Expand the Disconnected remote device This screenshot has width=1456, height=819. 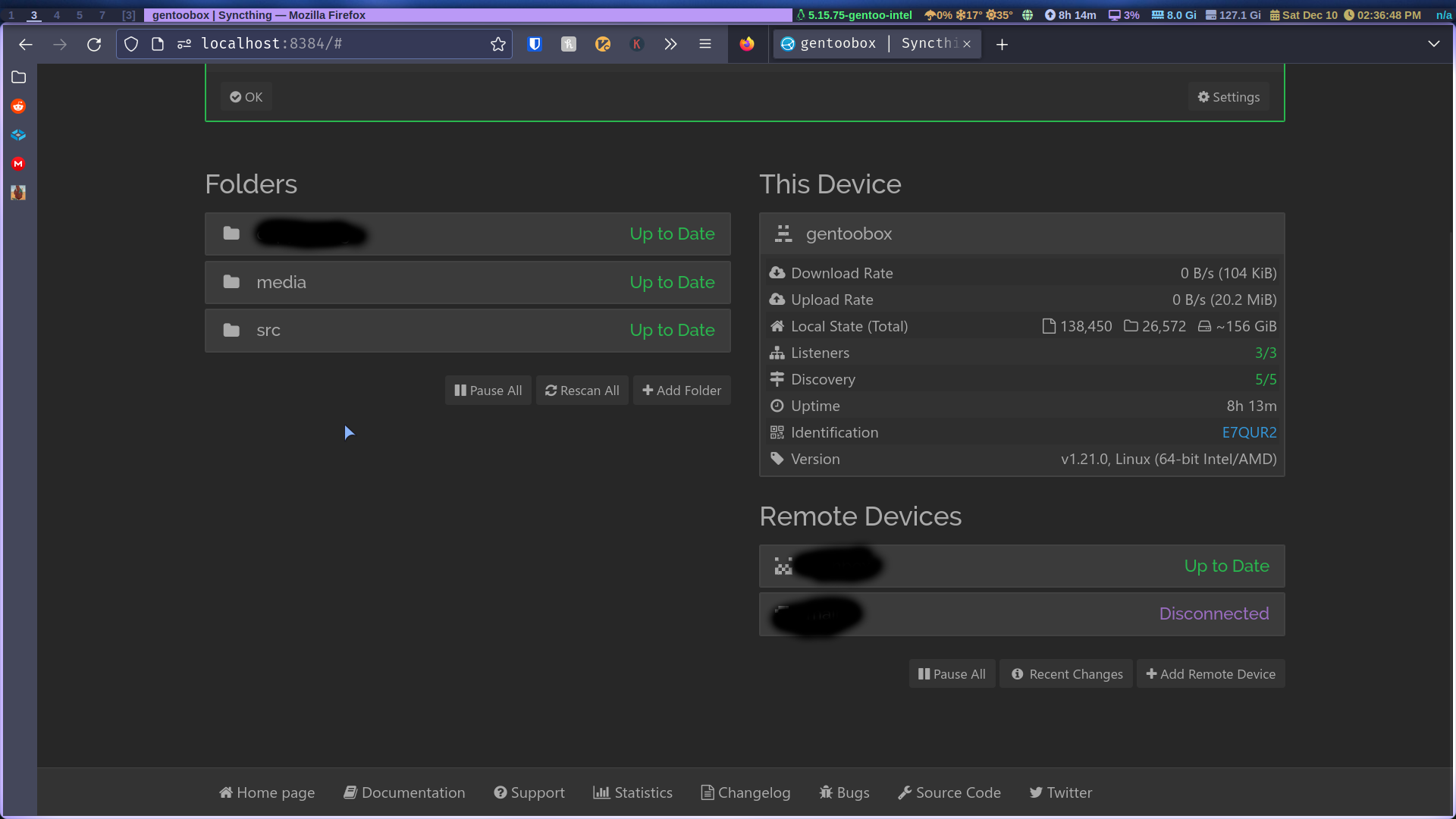point(1021,613)
